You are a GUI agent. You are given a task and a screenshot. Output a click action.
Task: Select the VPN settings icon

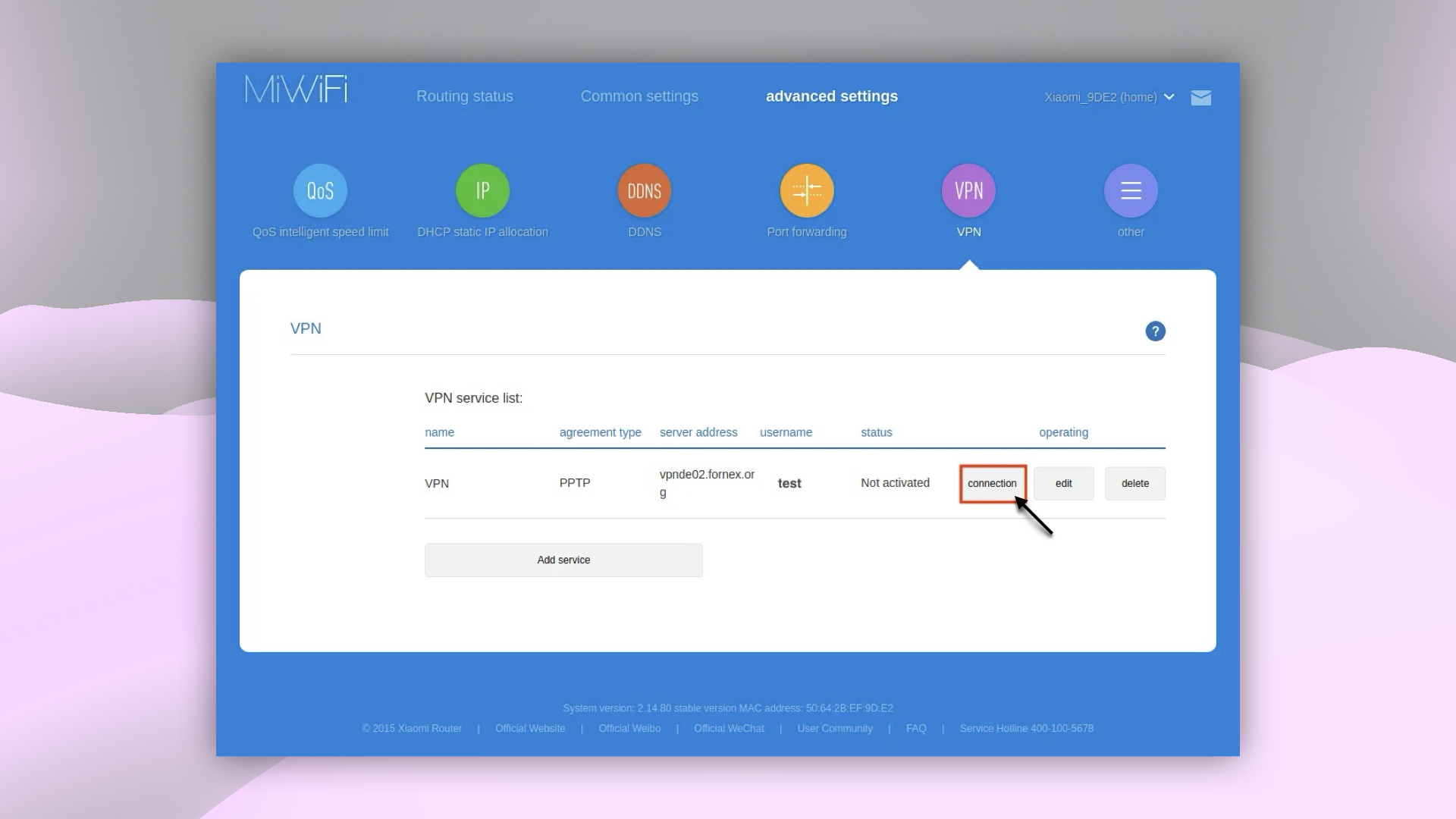pyautogui.click(x=968, y=190)
